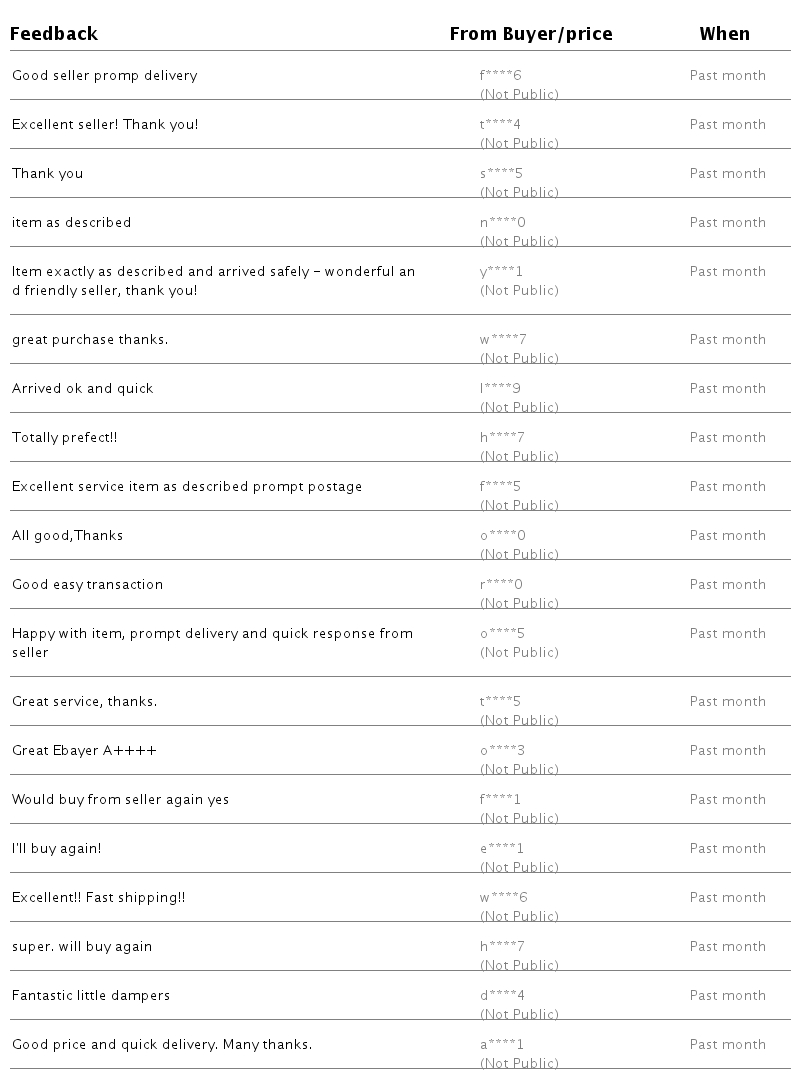Click the When column header

[724, 34]
